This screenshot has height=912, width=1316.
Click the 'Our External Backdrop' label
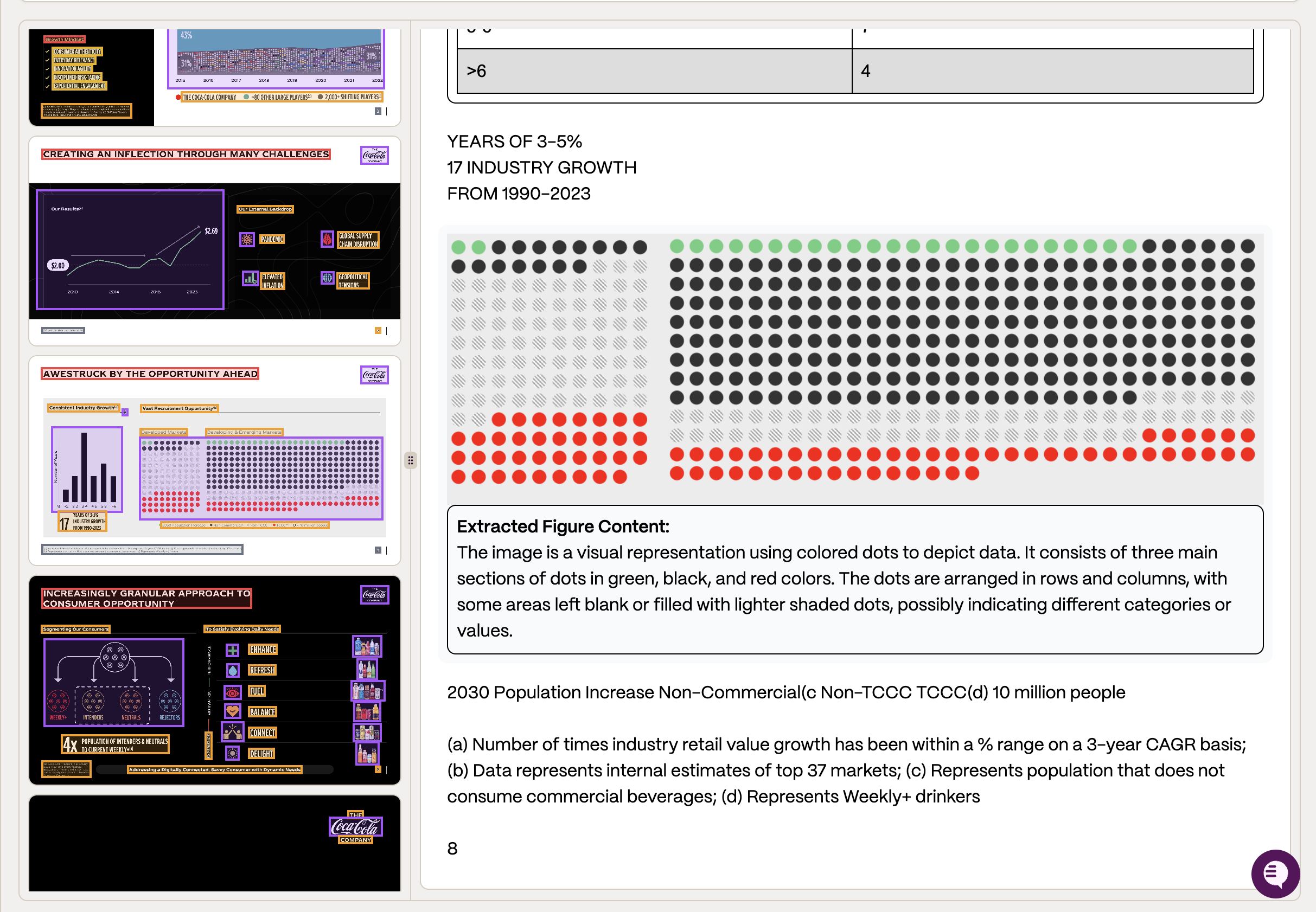[265, 209]
